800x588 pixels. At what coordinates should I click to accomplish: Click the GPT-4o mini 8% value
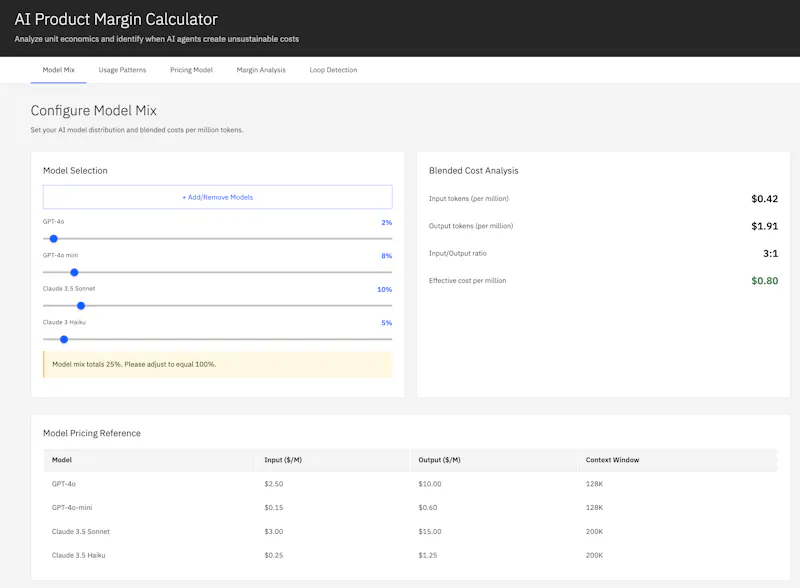click(386, 256)
